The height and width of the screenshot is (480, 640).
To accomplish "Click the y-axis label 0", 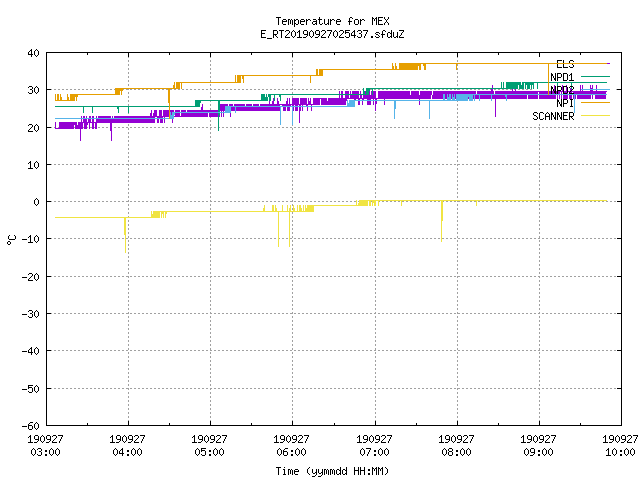I will pyautogui.click(x=37, y=202).
